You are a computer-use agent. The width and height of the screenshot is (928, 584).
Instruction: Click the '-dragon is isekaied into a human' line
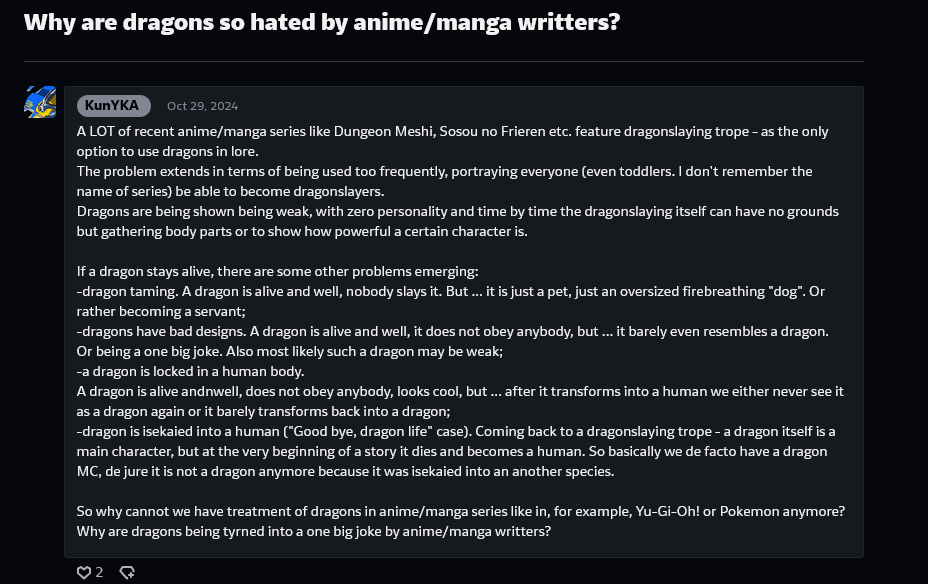[x=456, y=431]
